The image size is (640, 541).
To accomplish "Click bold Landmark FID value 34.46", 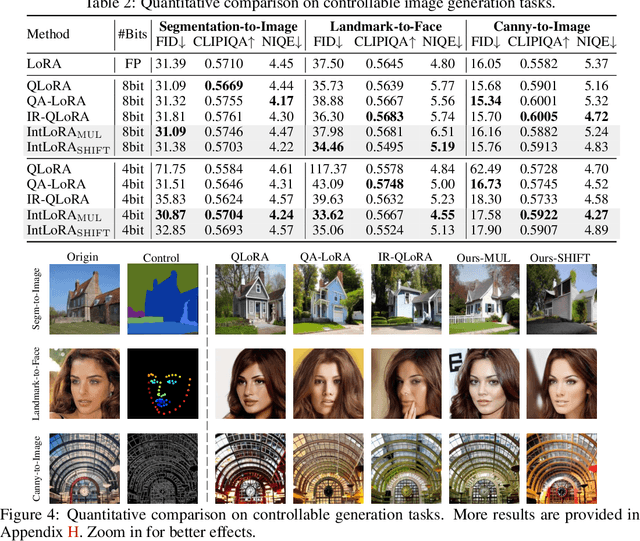I will pos(328,147).
